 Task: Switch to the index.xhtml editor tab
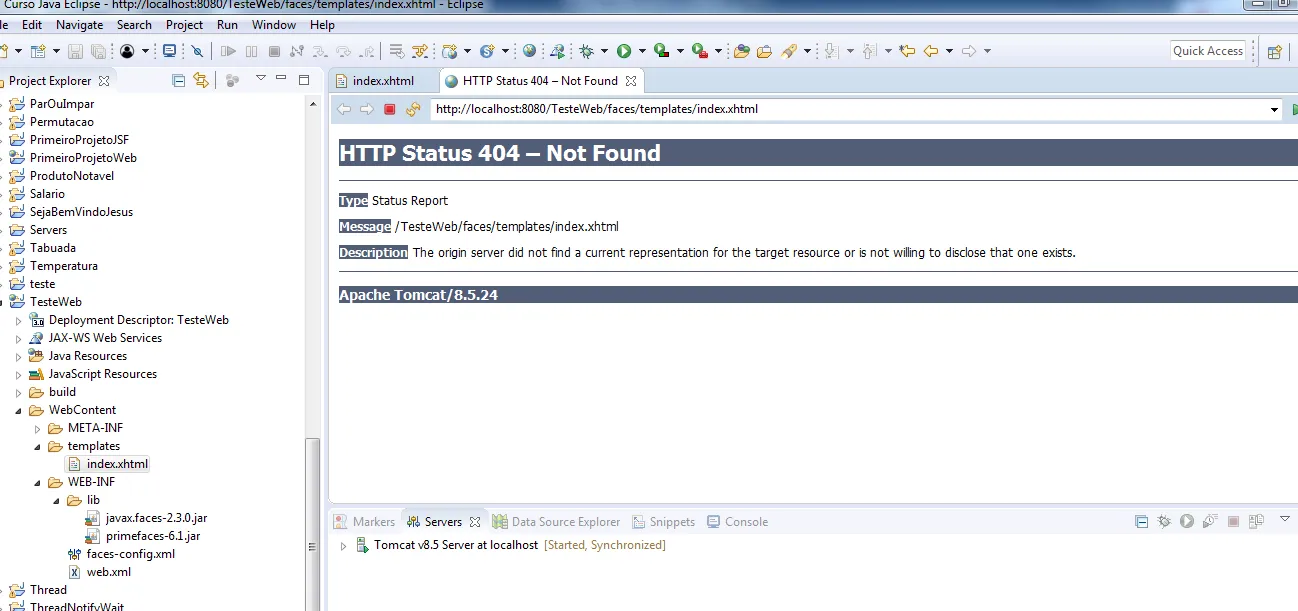pos(382,80)
